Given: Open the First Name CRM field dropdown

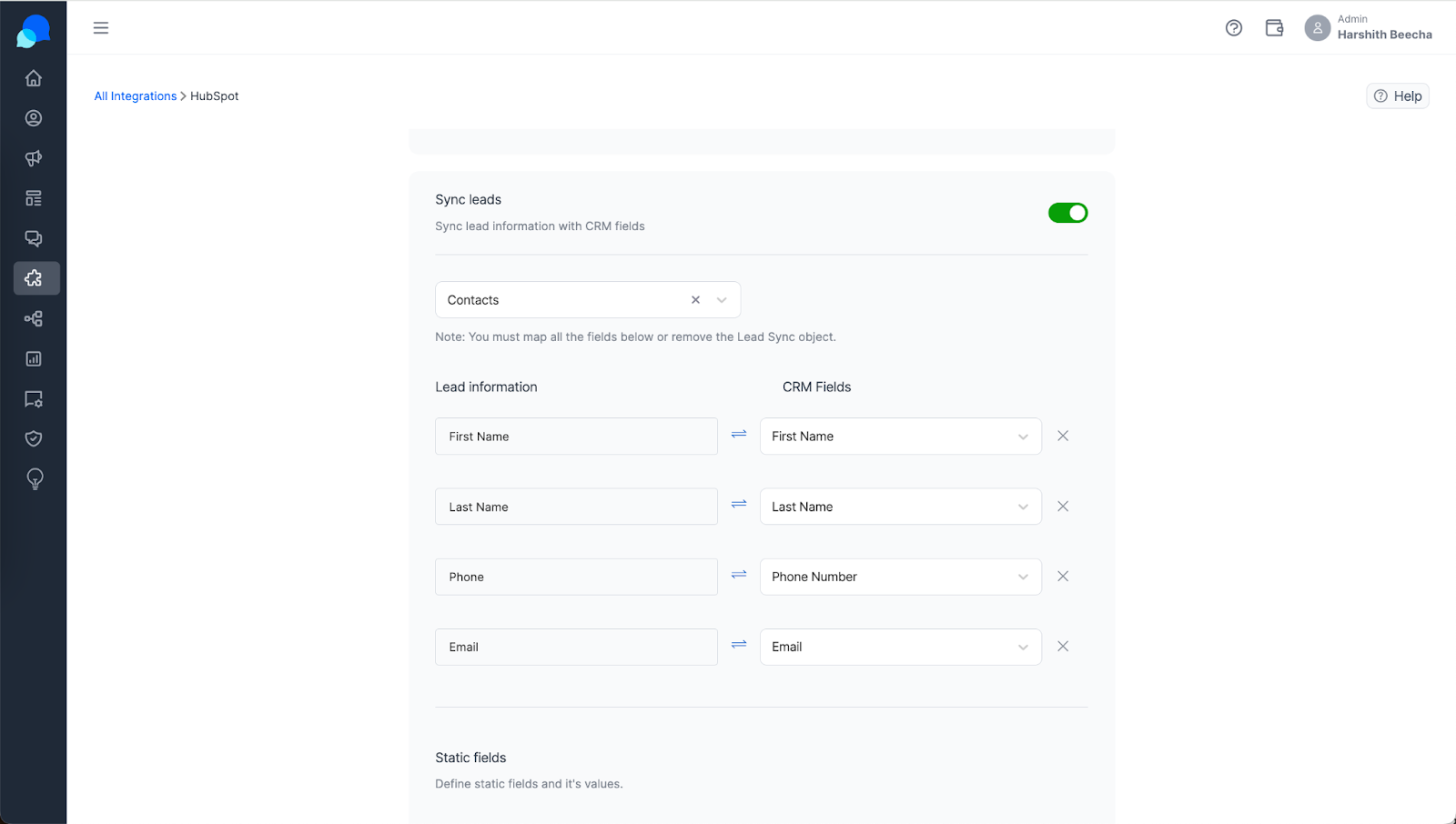Looking at the screenshot, I should pyautogui.click(x=900, y=437).
